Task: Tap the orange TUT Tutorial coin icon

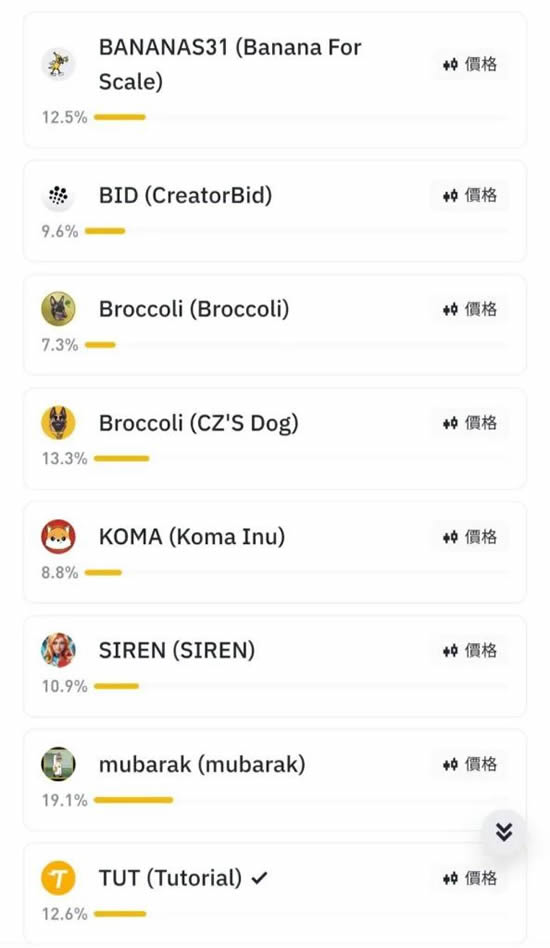Action: (58, 878)
